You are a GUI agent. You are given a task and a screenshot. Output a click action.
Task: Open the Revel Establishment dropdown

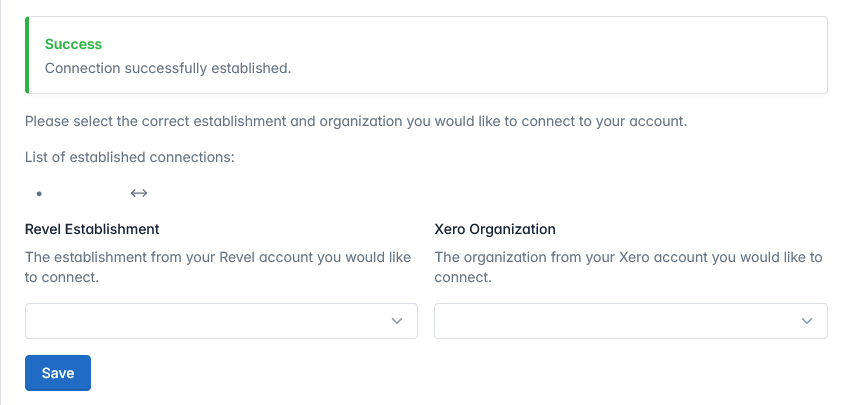pos(221,321)
